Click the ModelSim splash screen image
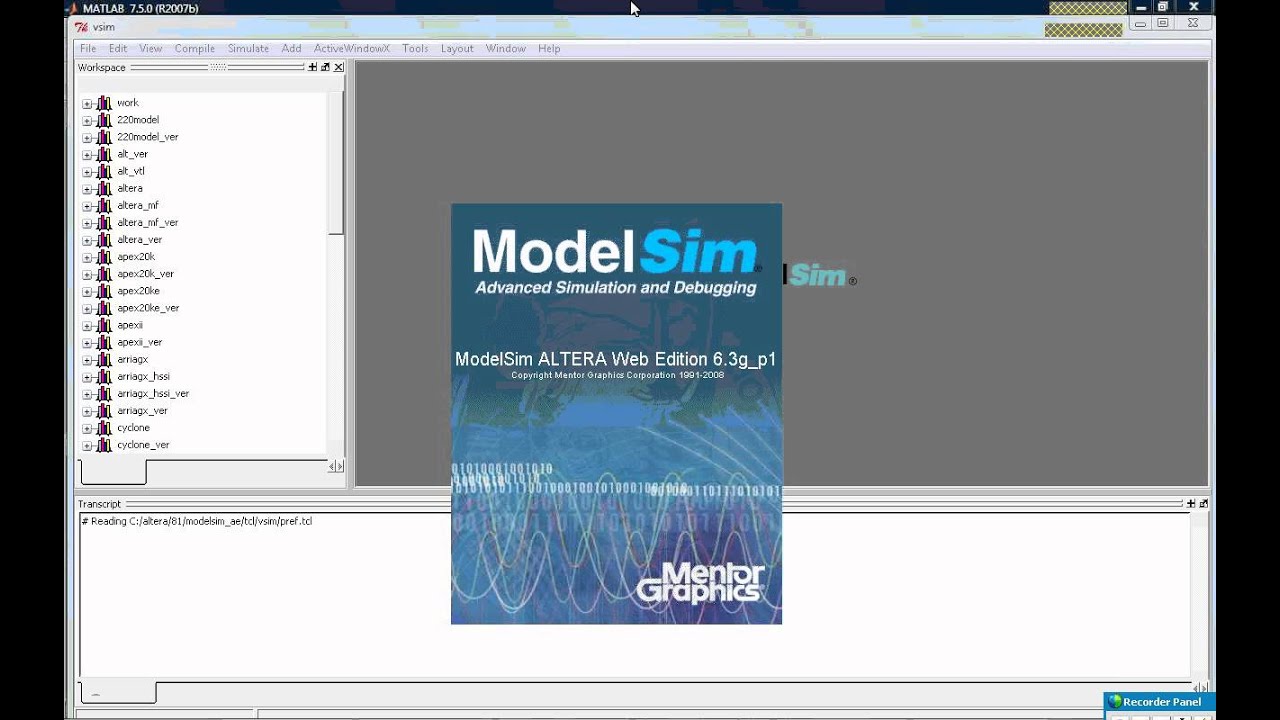The height and width of the screenshot is (720, 1280). point(616,414)
